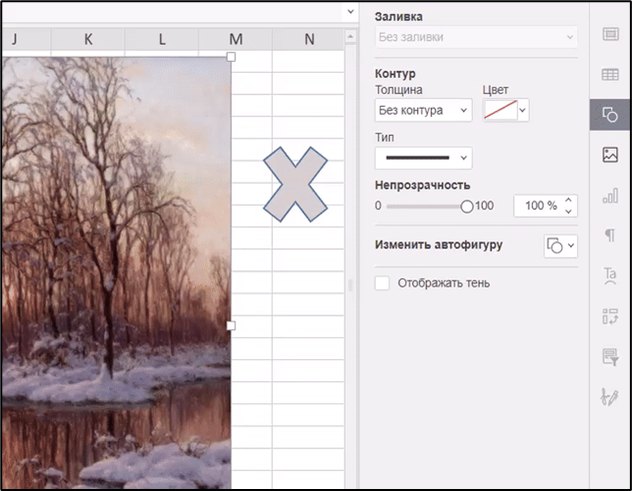Open slicer settings sidebar icon

point(610,357)
